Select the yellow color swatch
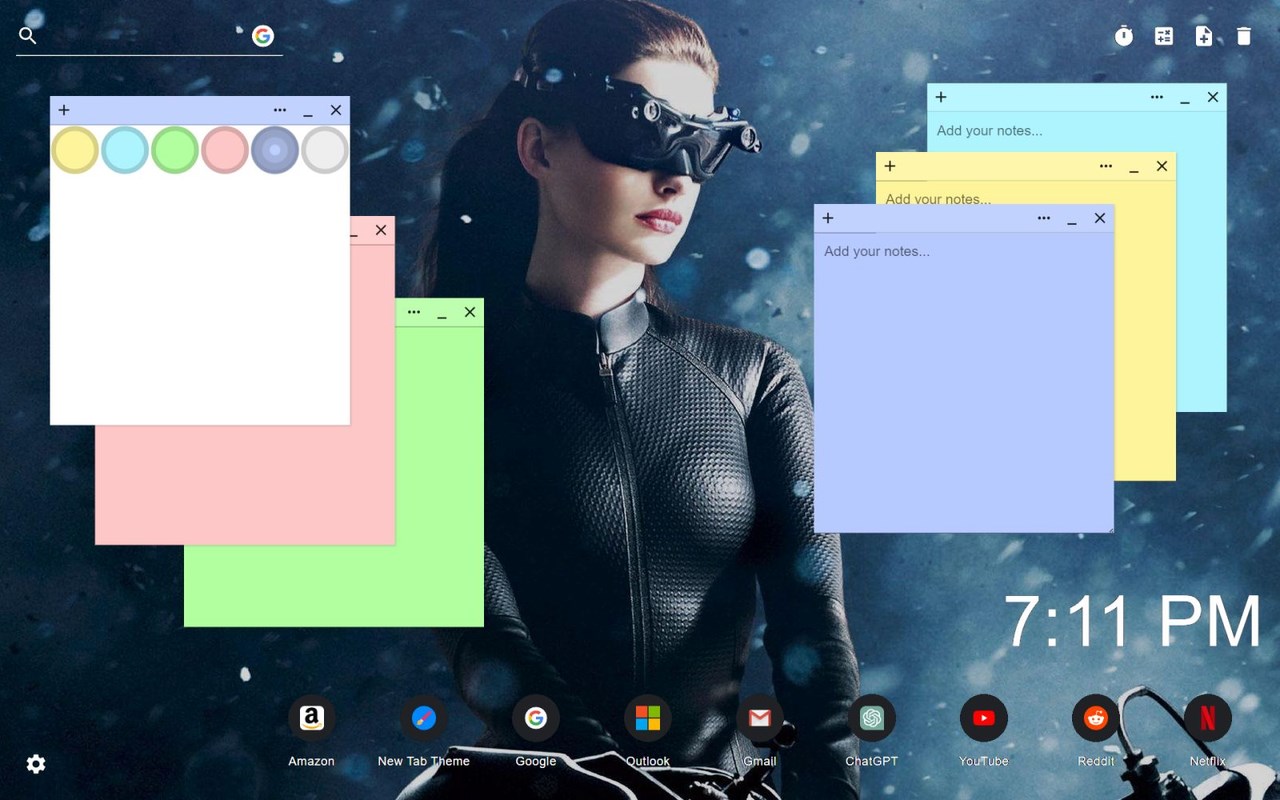This screenshot has height=800, width=1280. 75,150
